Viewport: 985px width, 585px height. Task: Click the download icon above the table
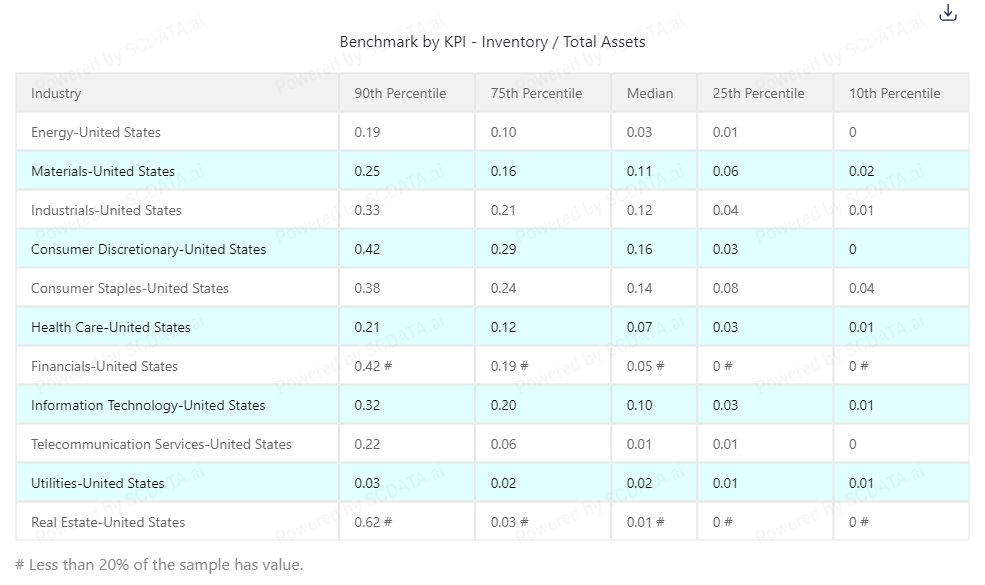coord(949,13)
